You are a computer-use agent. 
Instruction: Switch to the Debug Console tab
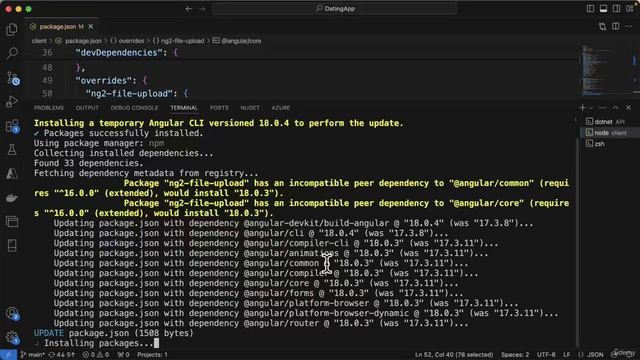134,108
